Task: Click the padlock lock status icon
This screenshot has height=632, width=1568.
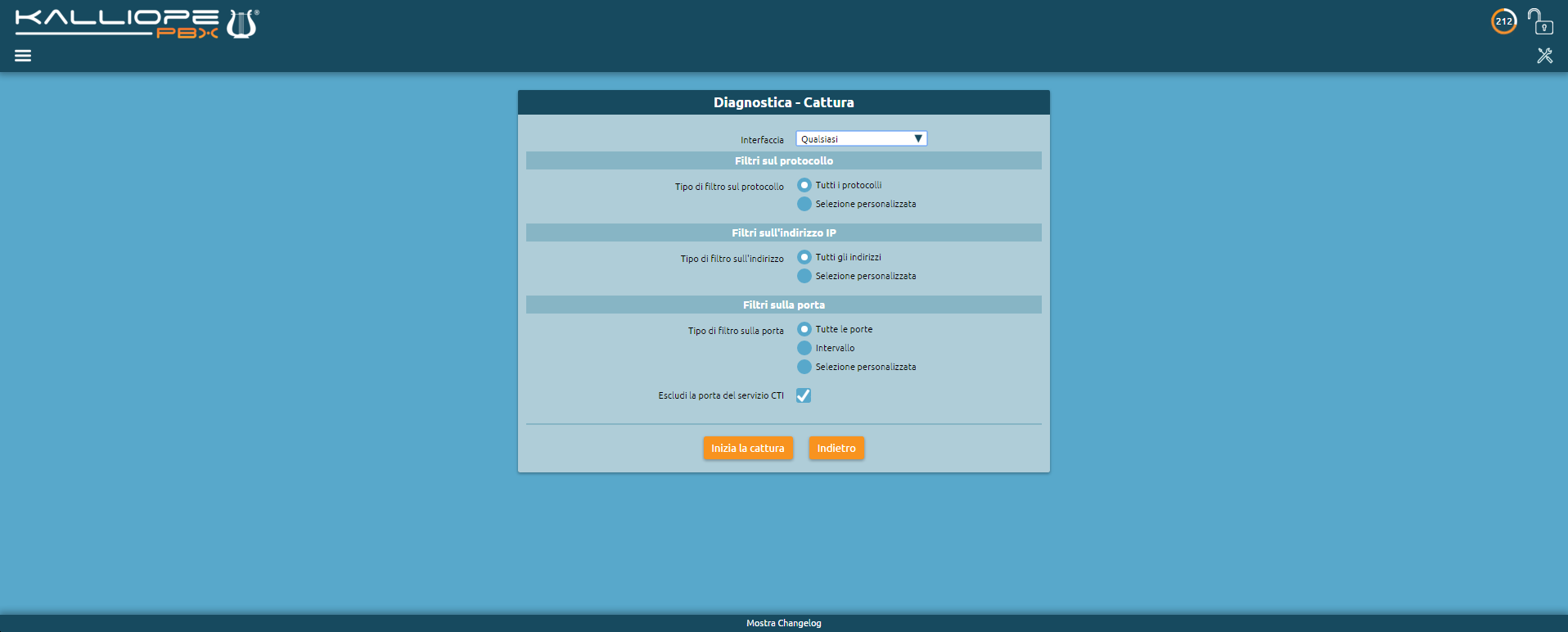Action: 1540,21
